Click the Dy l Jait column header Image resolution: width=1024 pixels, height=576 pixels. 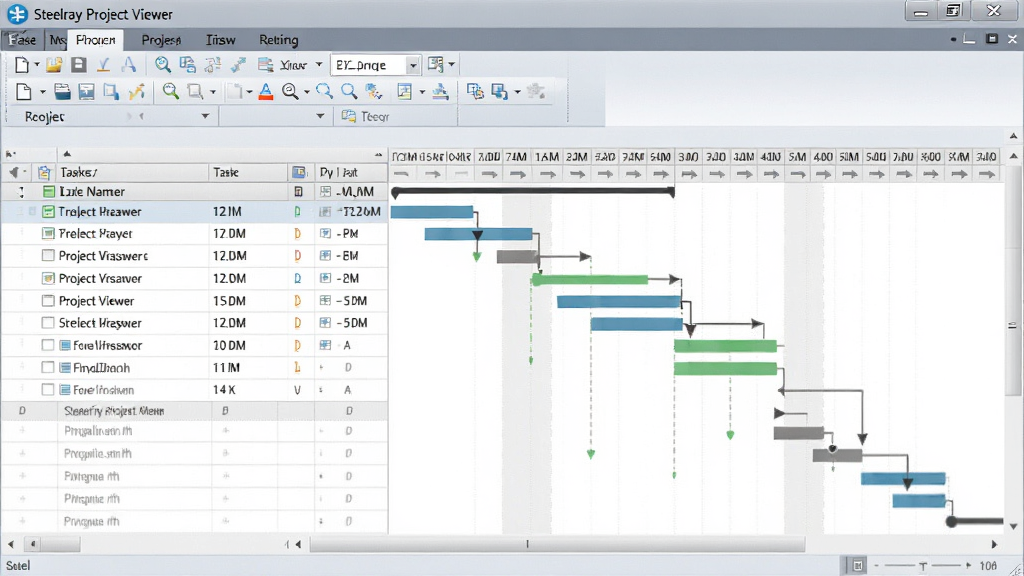pyautogui.click(x=350, y=172)
